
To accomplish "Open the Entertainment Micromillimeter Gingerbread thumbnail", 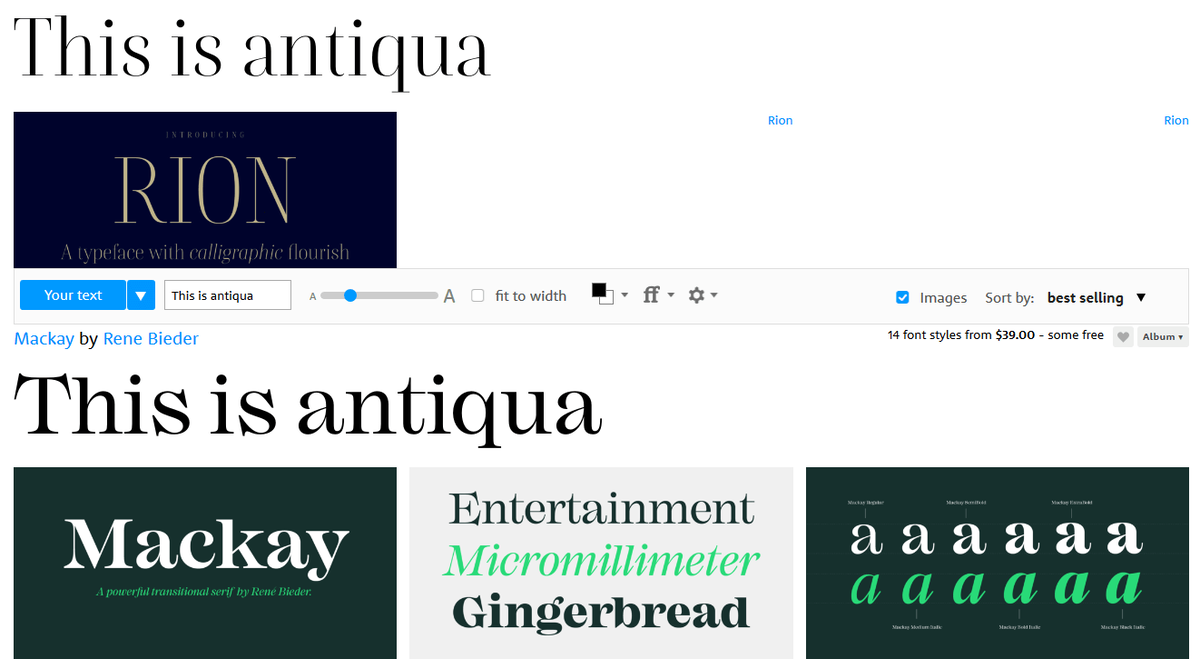I will point(601,563).
